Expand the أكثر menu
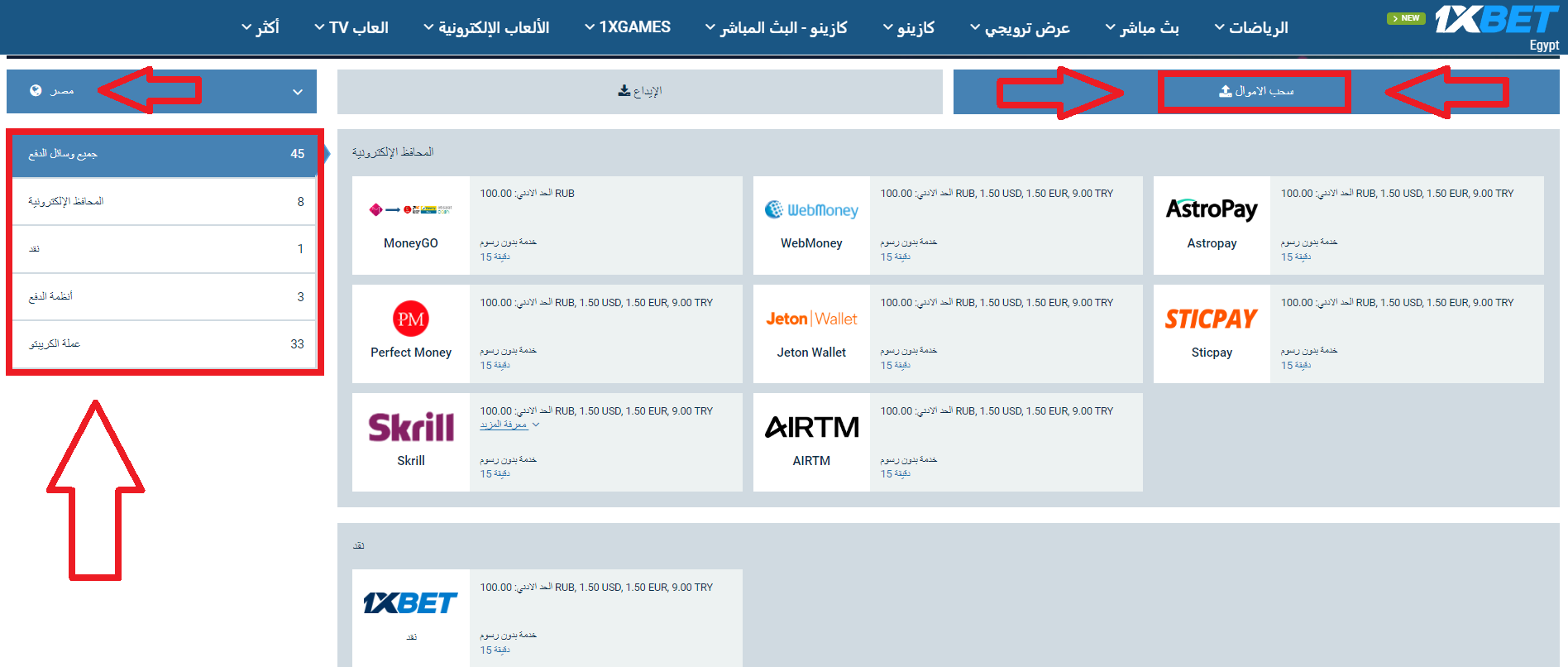The width and height of the screenshot is (1568, 667). point(261,27)
